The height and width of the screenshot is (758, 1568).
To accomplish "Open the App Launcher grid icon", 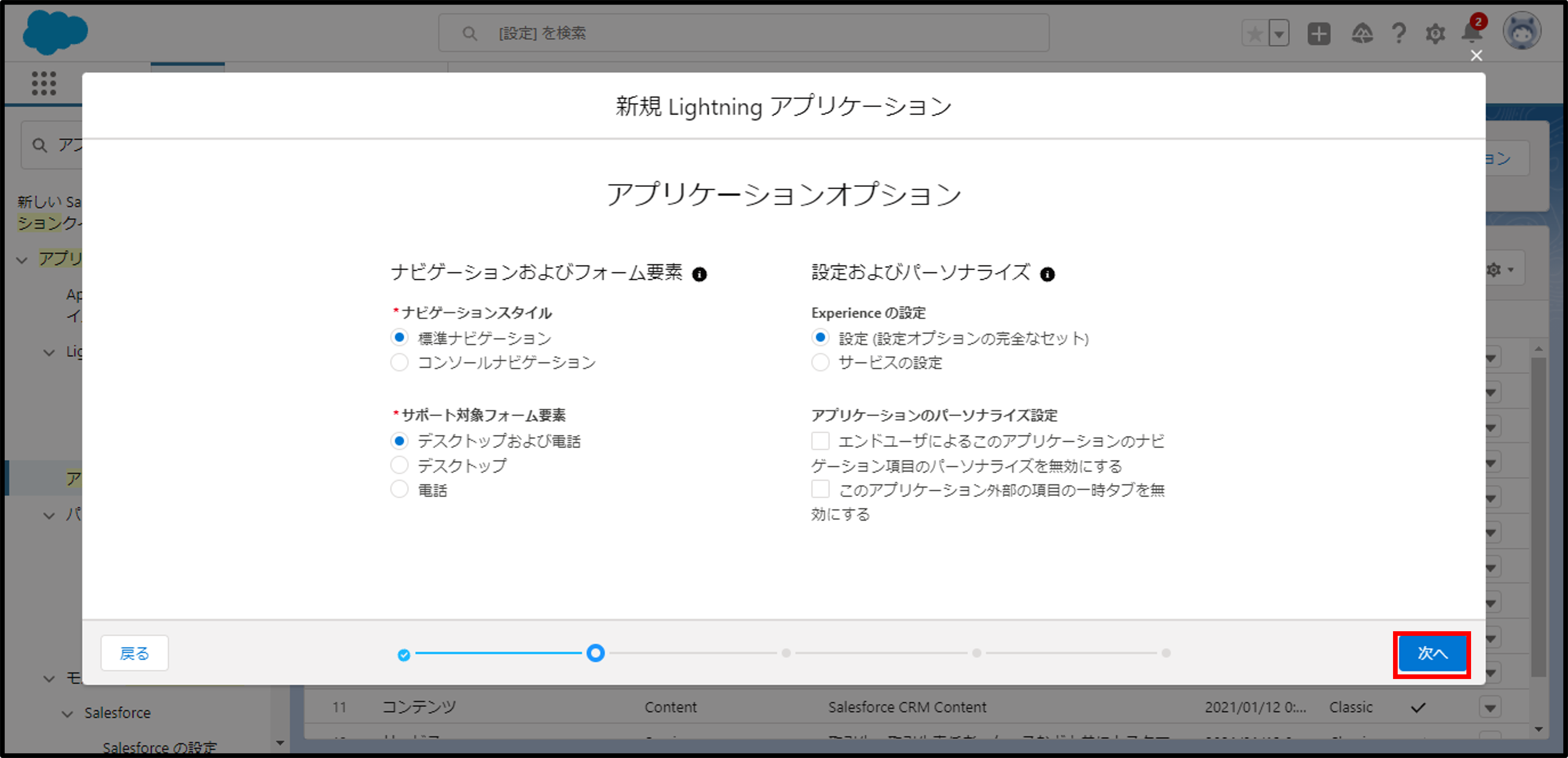I will 44,83.
